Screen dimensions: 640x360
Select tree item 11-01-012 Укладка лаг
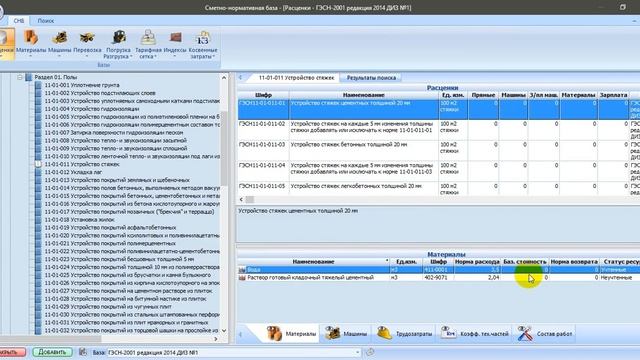click(73, 172)
